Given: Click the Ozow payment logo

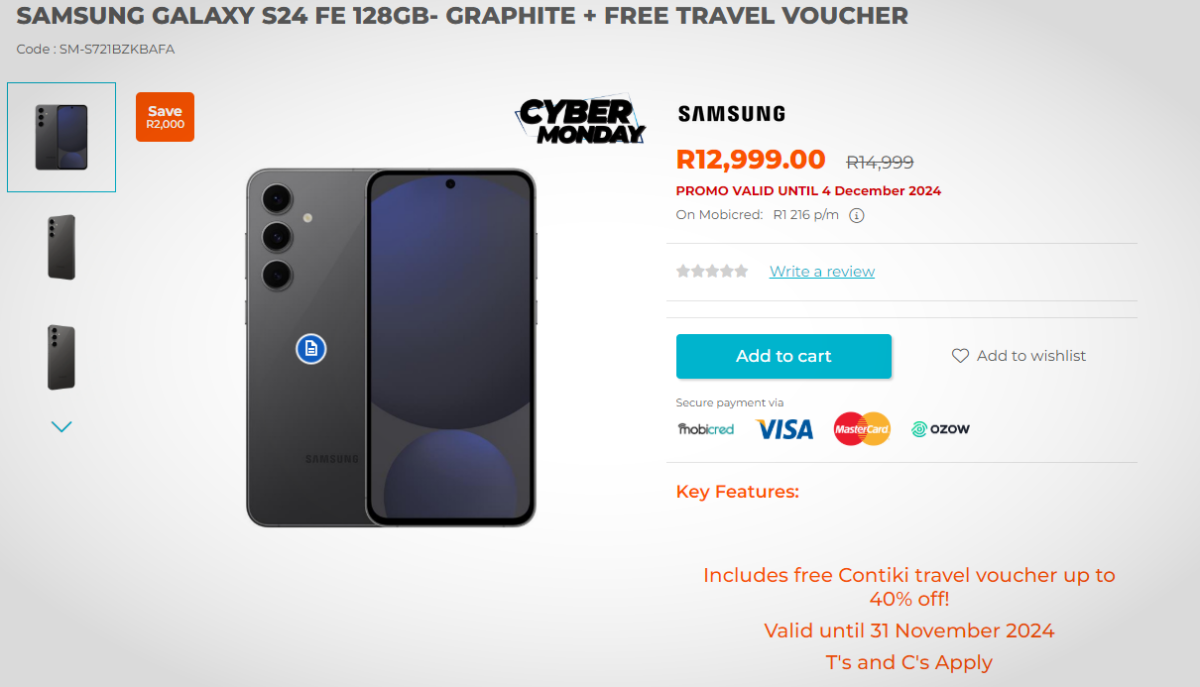Looking at the screenshot, I should click(940, 429).
